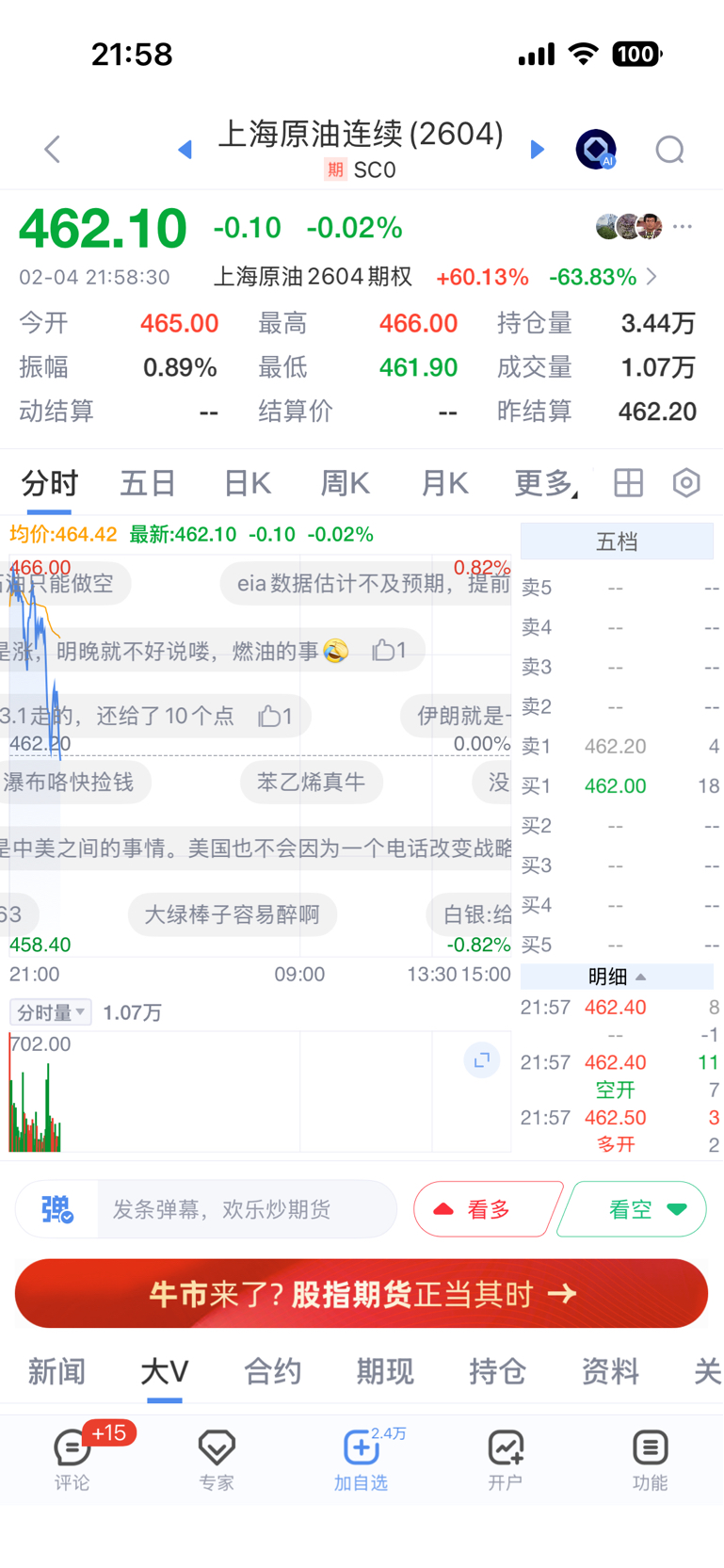Tap the 均价:464.42 label
The height and width of the screenshot is (1568, 724).
click(x=63, y=535)
